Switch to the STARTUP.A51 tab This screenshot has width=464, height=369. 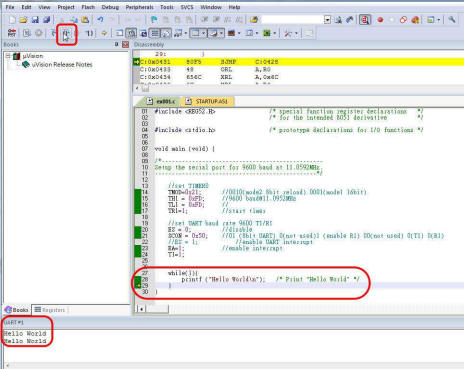click(x=207, y=101)
